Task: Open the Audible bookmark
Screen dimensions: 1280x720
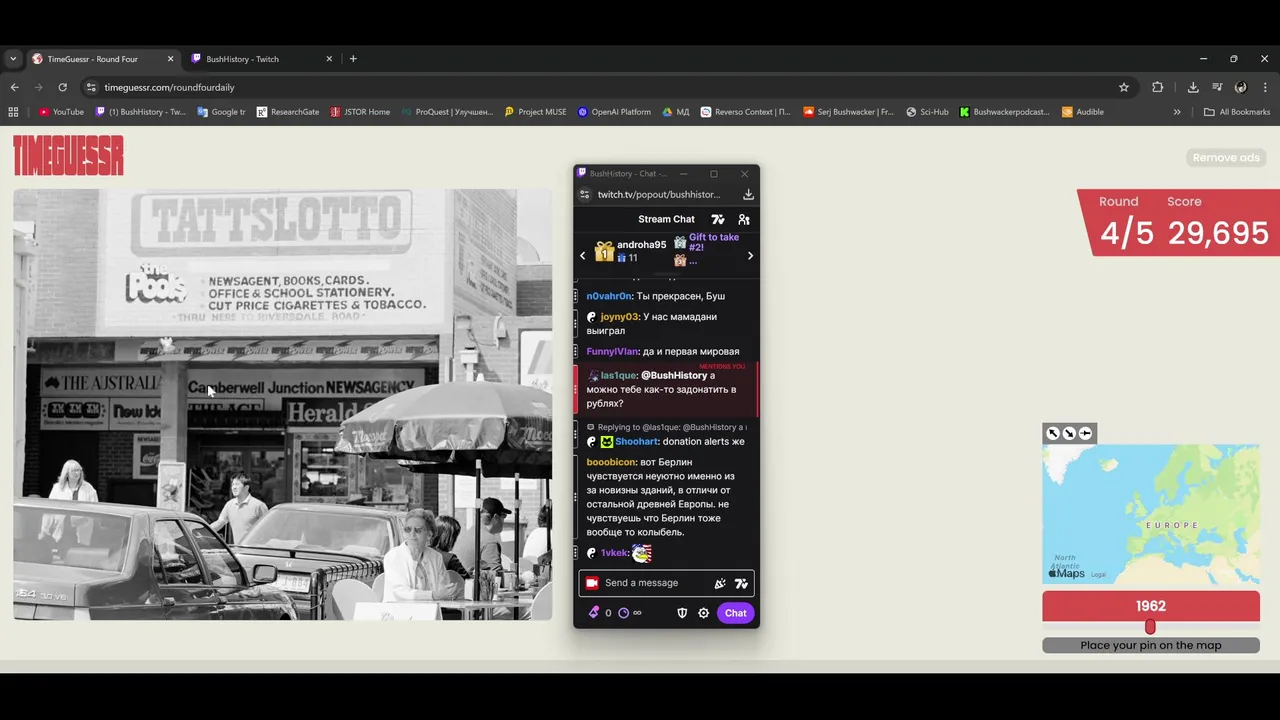Action: pyautogui.click(x=1083, y=112)
